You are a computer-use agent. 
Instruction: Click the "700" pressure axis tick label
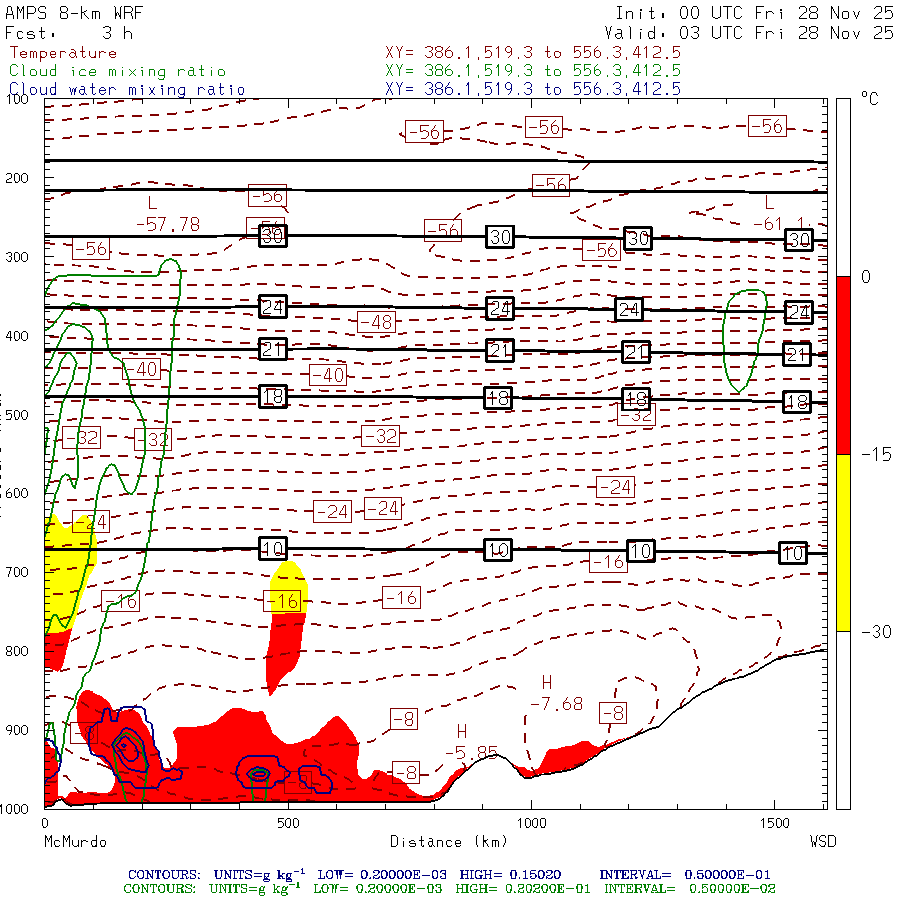tap(17, 572)
